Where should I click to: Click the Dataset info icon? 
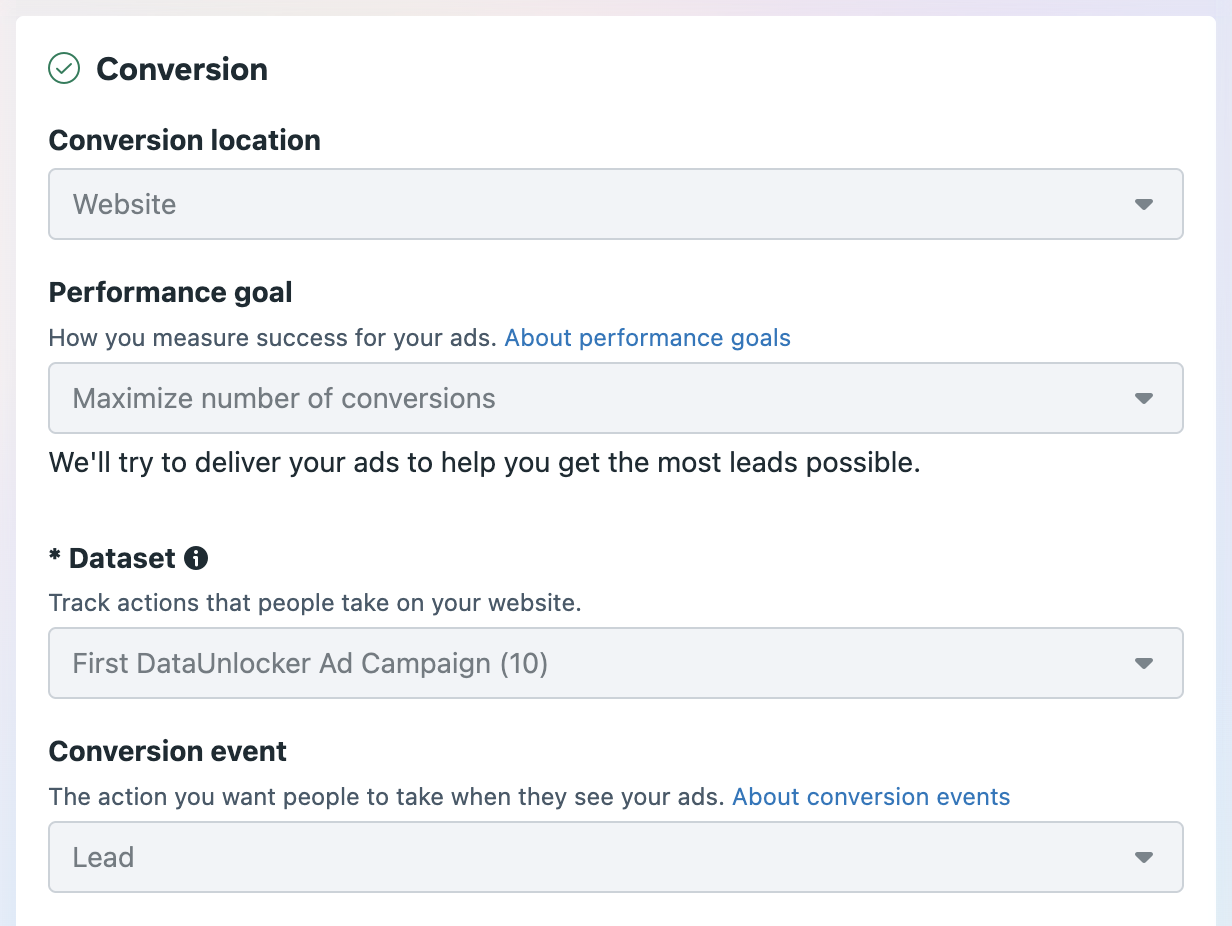point(196,558)
